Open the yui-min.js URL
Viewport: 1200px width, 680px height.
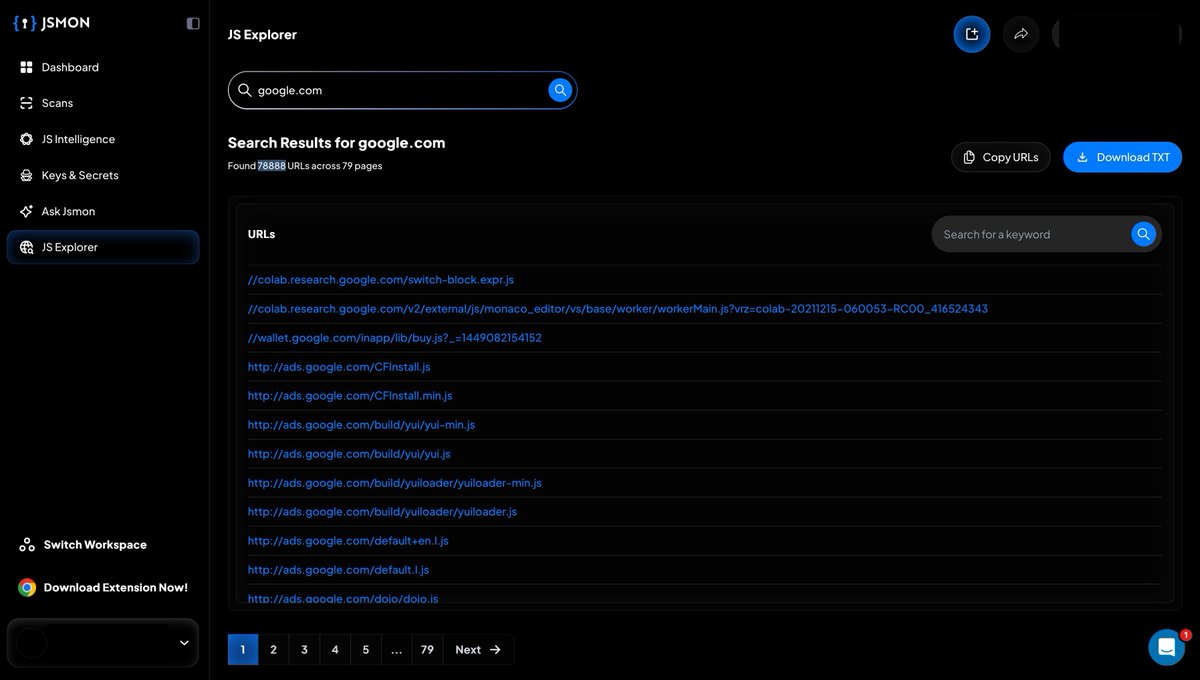click(361, 425)
